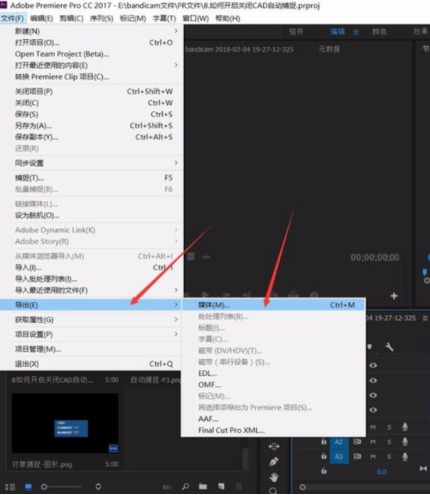Select the Slide tool above the Pen tool

click(274, 446)
